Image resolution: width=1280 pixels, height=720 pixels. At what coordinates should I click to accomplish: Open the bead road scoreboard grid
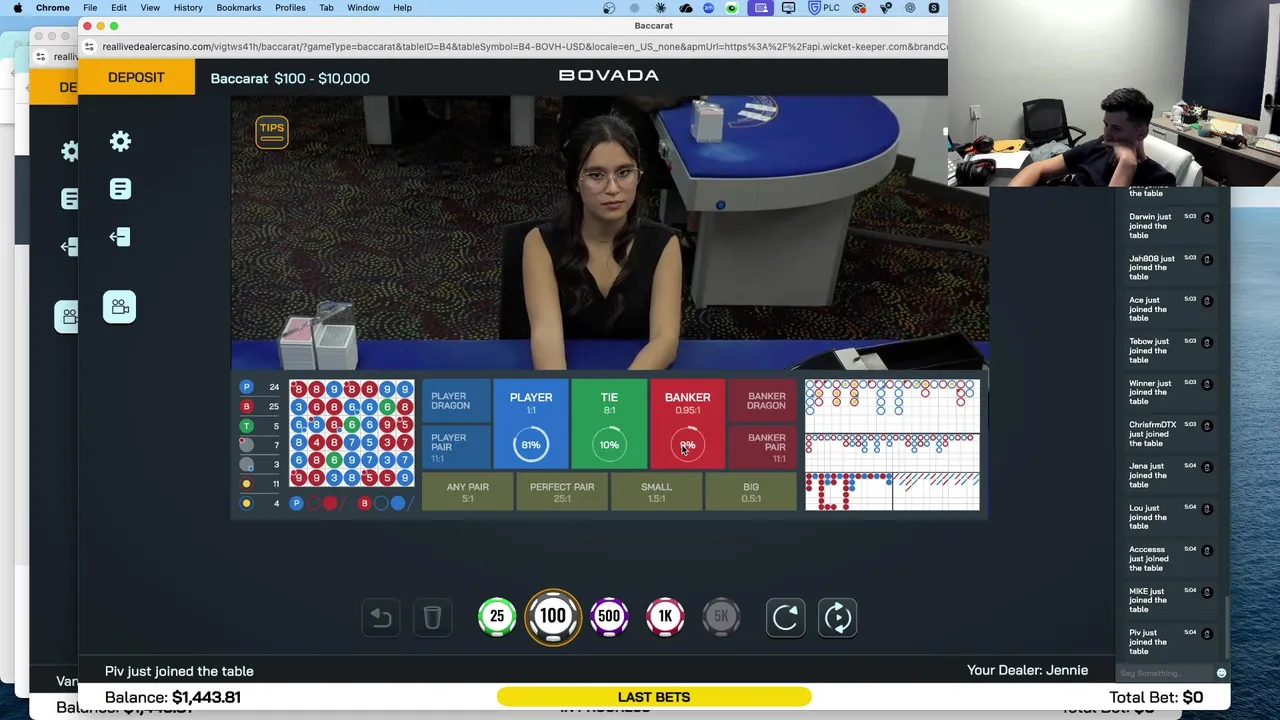[x=352, y=433]
